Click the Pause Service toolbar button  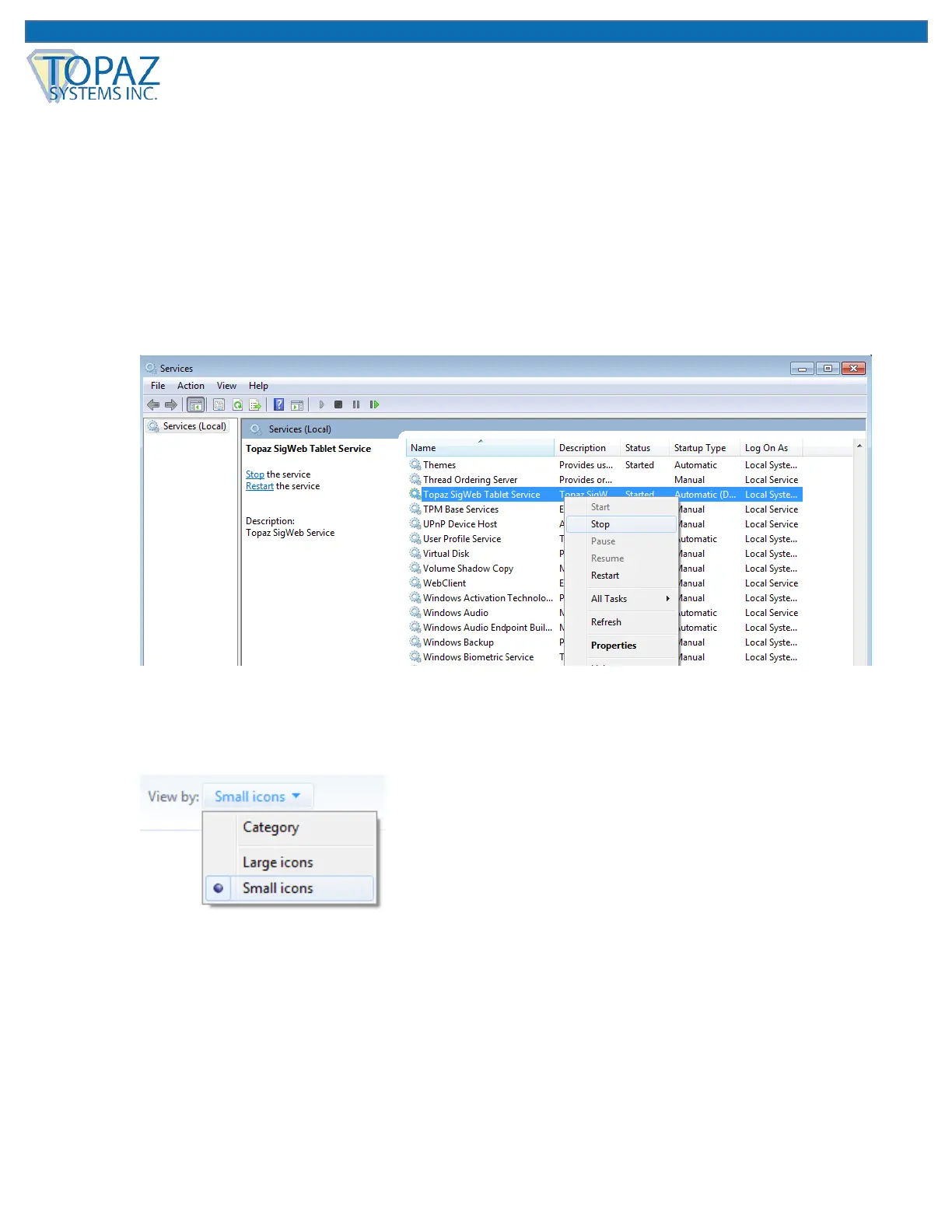(x=356, y=404)
